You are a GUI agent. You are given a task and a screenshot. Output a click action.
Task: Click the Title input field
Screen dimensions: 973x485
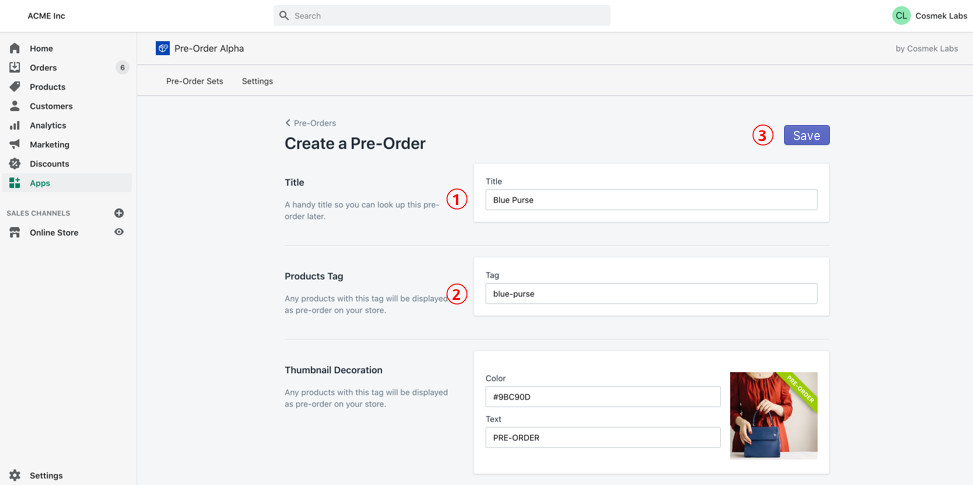click(651, 200)
